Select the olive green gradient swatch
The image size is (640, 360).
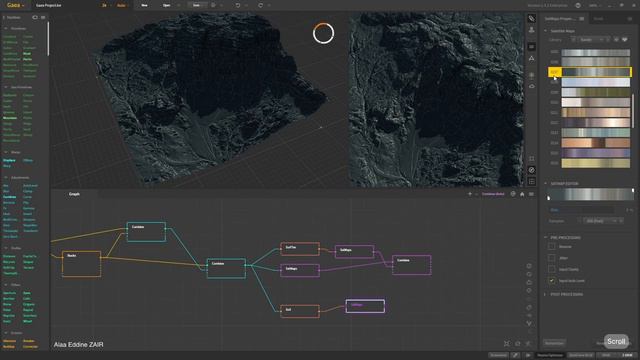click(596, 92)
